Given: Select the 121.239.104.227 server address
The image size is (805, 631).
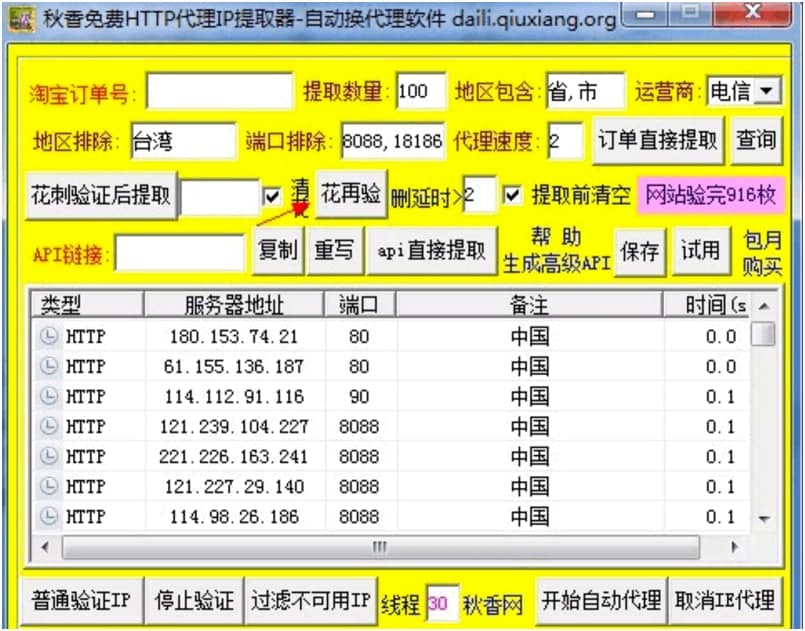Looking at the screenshot, I should pyautogui.click(x=234, y=427).
